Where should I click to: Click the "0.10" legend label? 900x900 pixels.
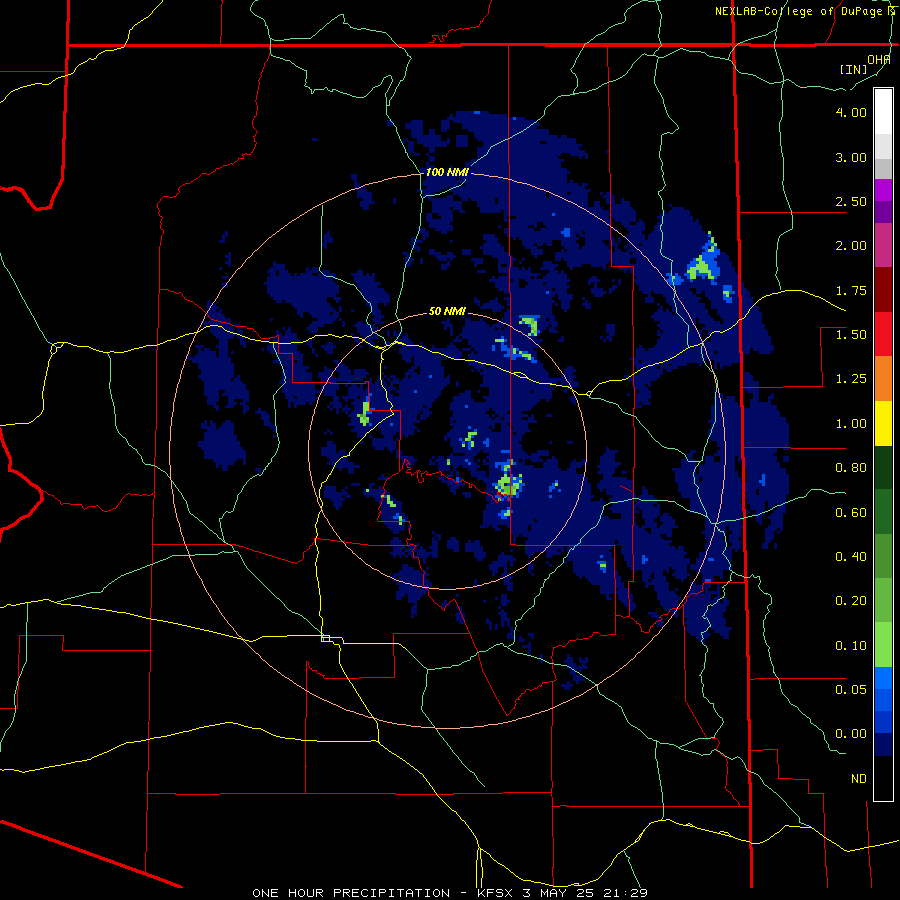pos(851,646)
